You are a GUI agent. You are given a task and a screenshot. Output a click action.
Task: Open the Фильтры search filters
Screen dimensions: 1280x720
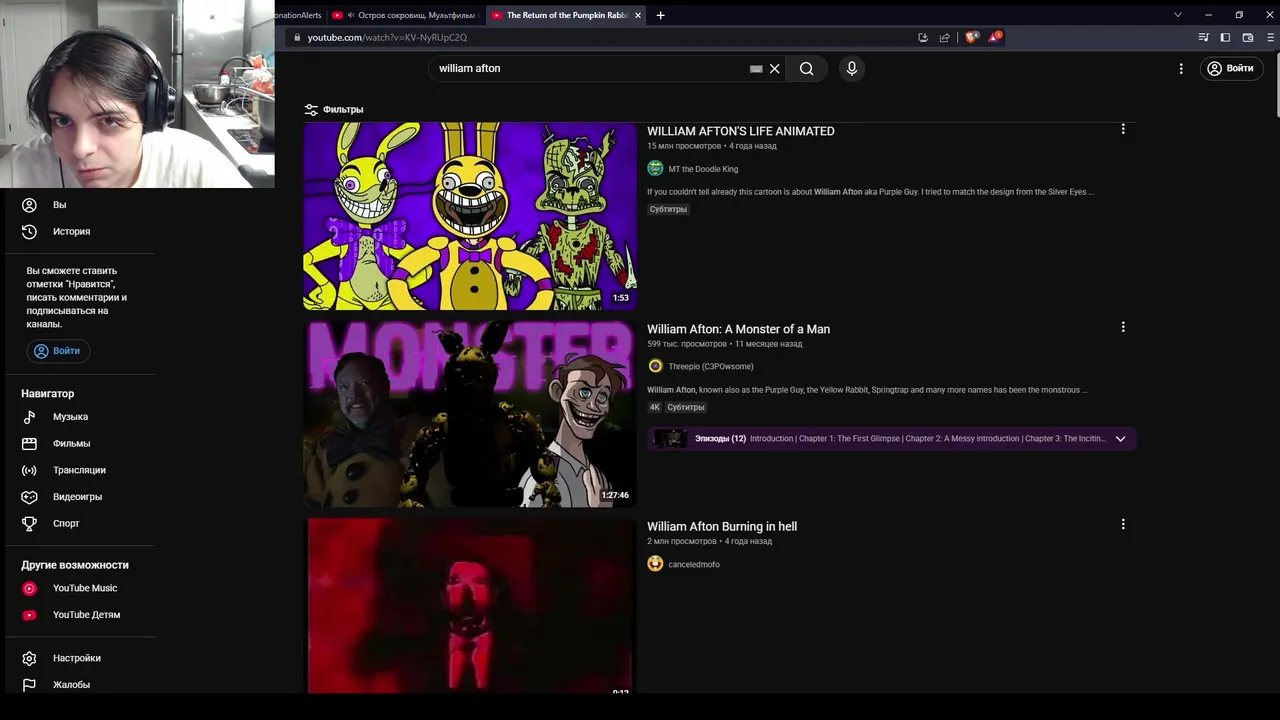coord(334,109)
